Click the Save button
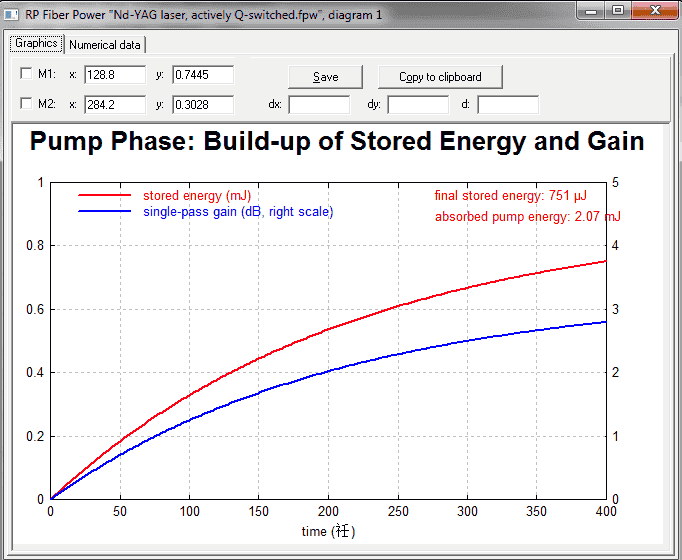Screen dimensions: 682x560 (x=325, y=77)
